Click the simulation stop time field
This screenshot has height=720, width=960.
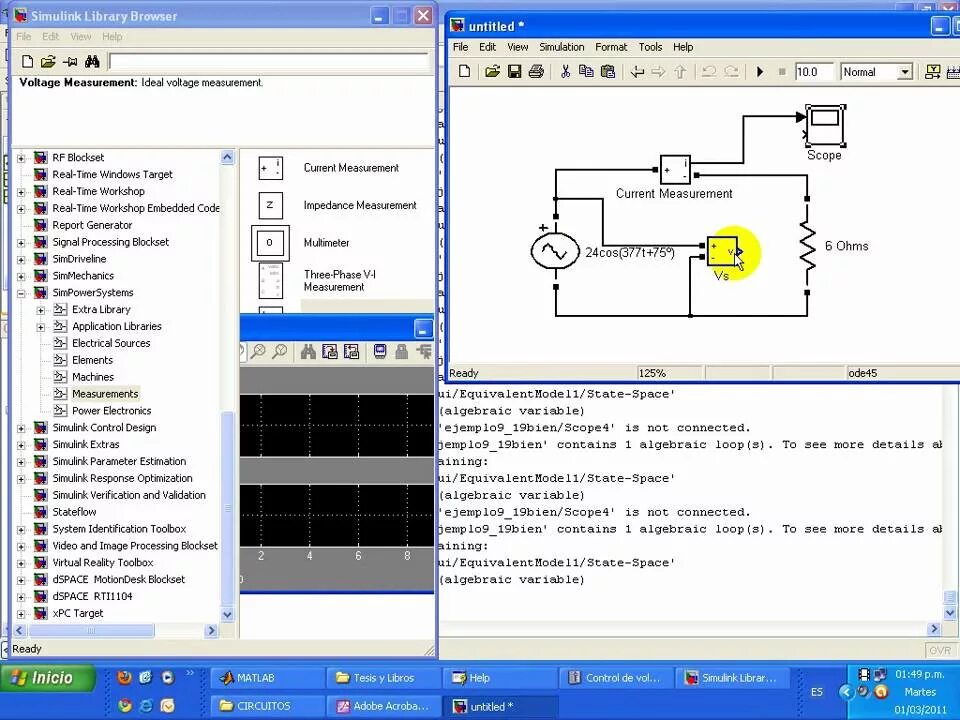tap(814, 72)
